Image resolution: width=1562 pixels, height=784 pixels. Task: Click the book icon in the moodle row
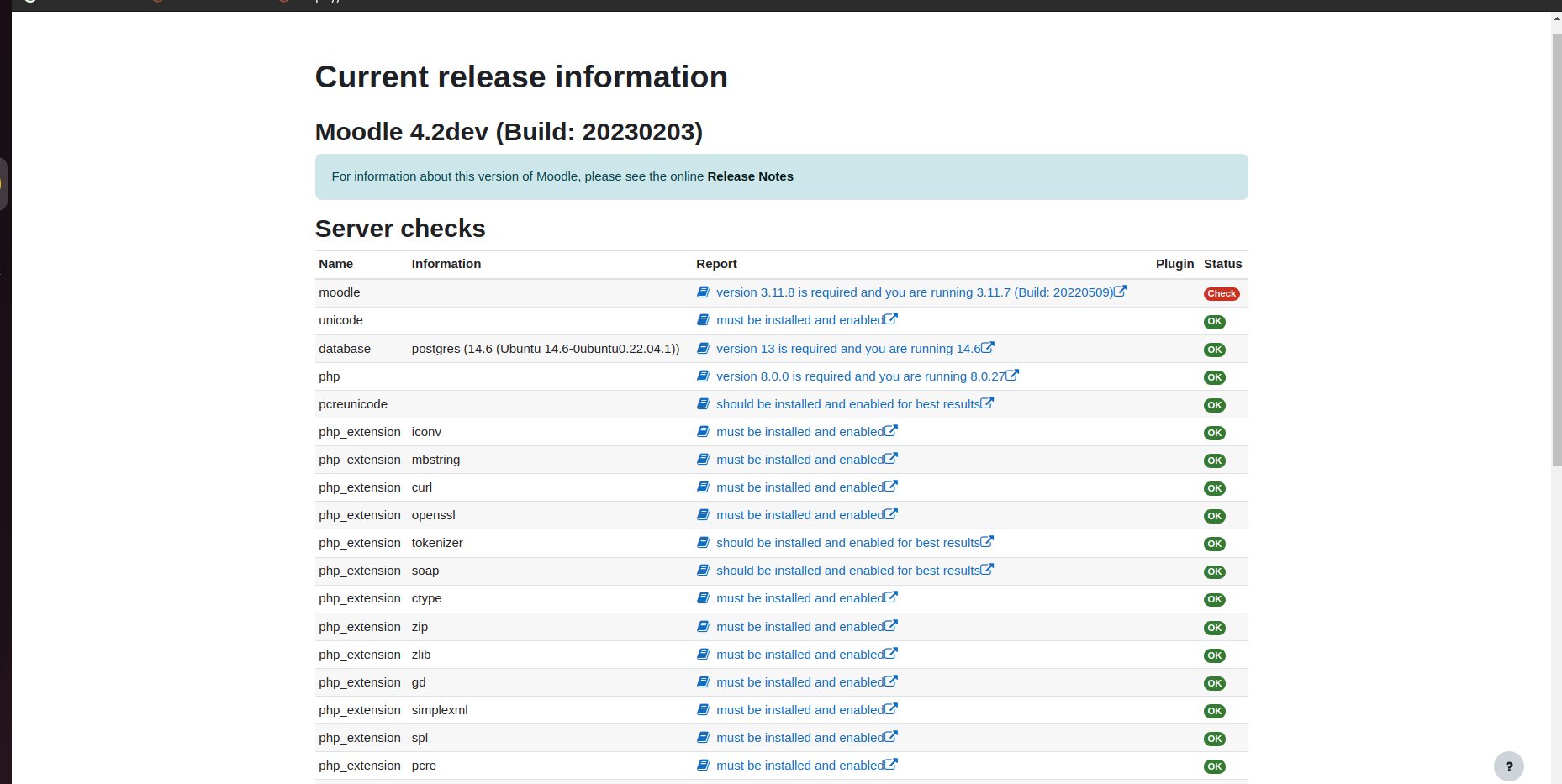703,292
